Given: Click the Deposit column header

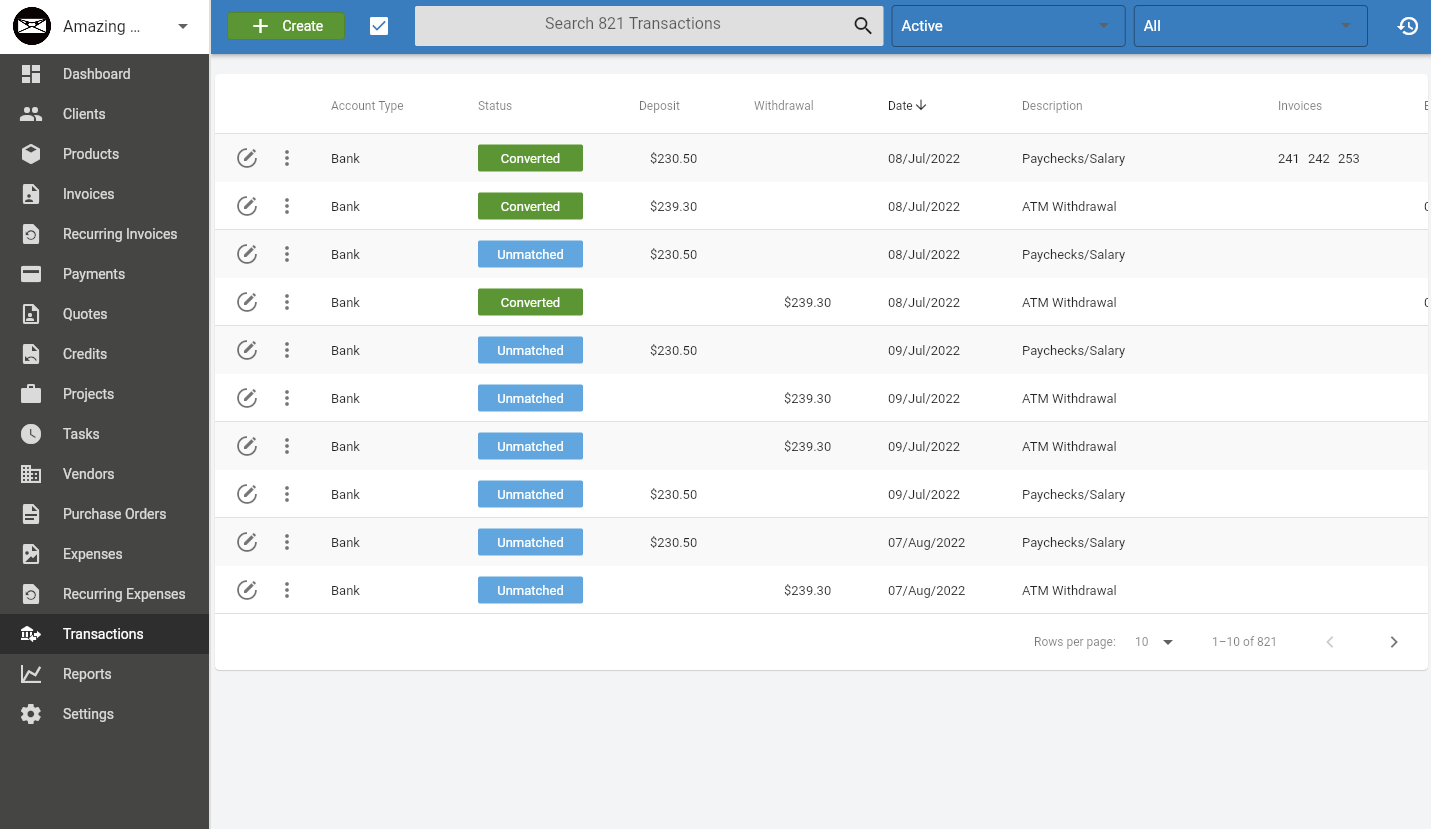Looking at the screenshot, I should (659, 106).
